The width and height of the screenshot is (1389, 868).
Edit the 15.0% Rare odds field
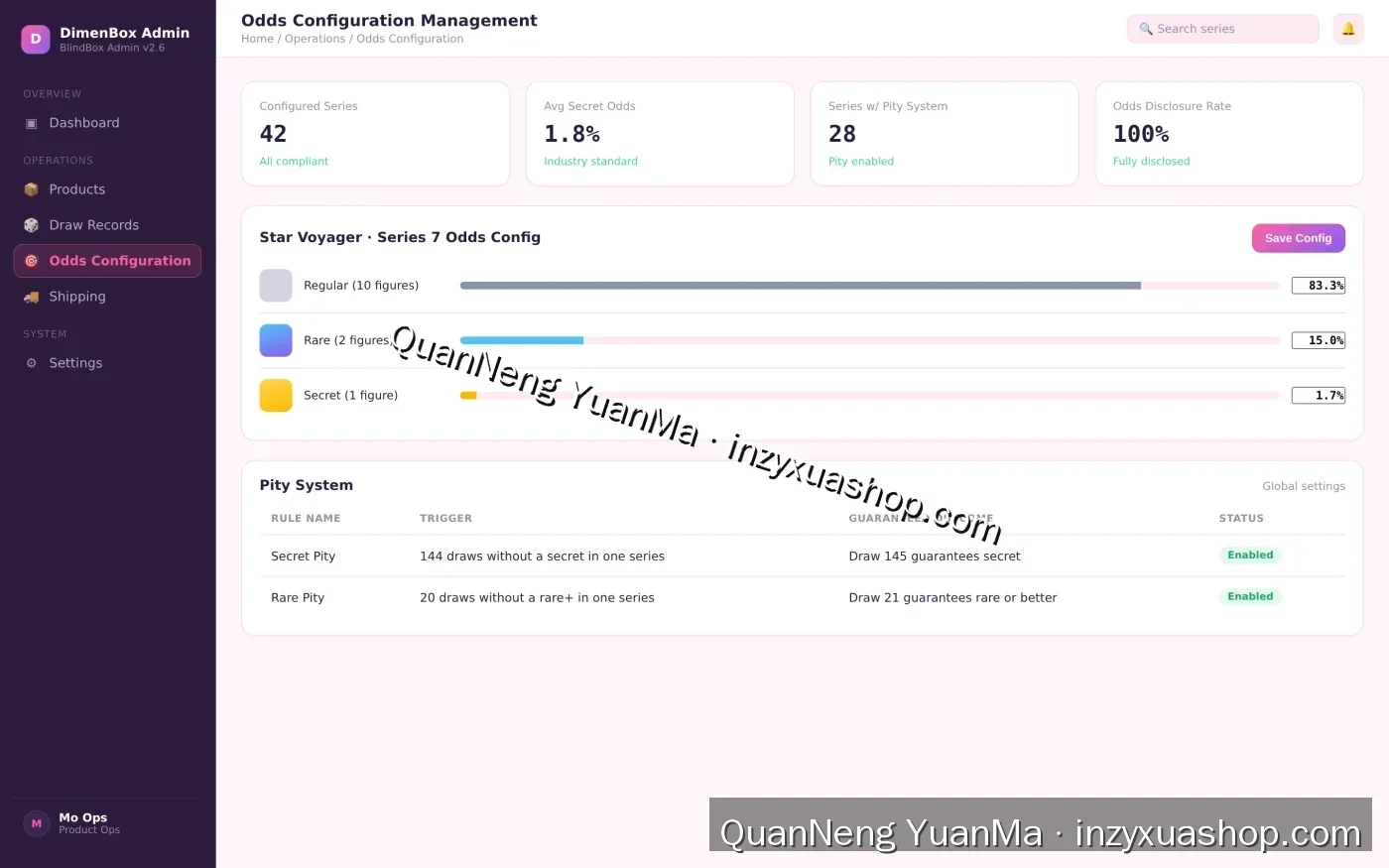coord(1318,340)
